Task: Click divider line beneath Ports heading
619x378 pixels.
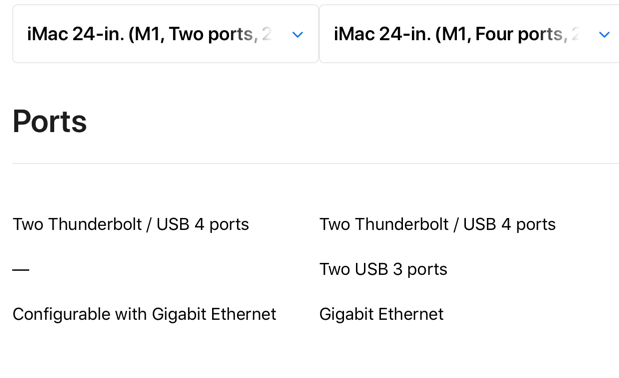Action: pos(315,163)
